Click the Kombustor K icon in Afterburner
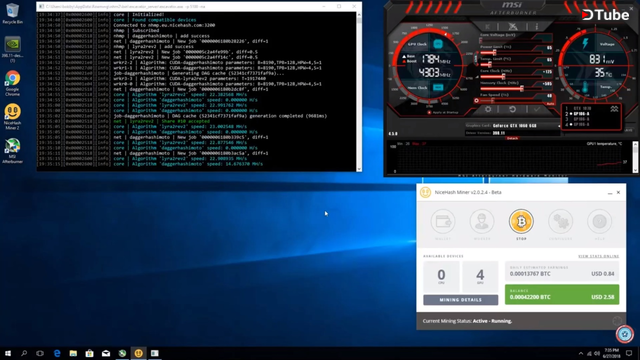 coord(488,27)
